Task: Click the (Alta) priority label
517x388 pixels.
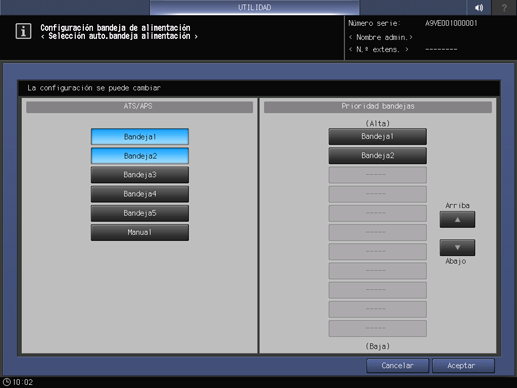Action: (x=377, y=123)
